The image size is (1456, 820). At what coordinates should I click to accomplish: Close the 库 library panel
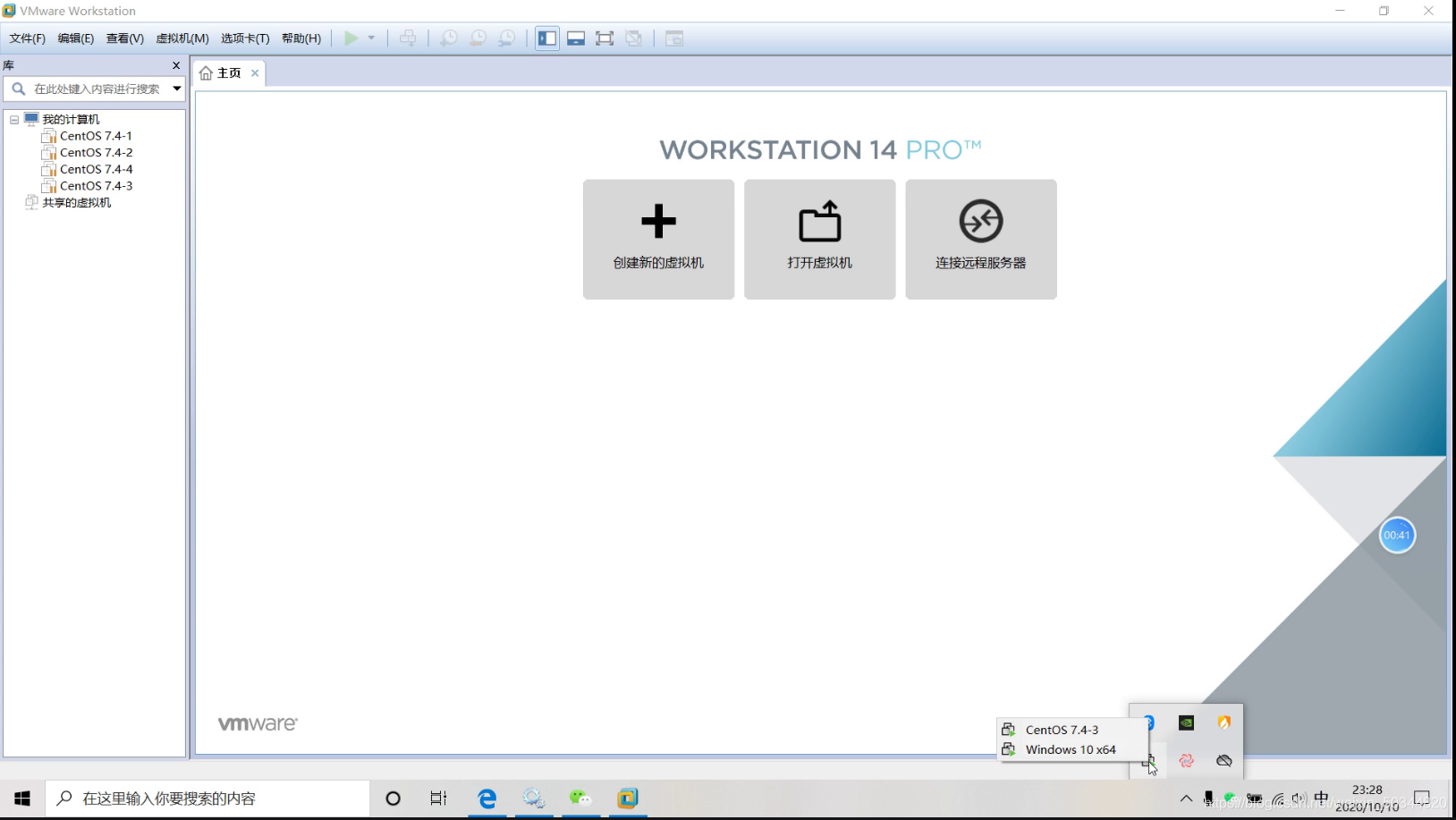(176, 65)
